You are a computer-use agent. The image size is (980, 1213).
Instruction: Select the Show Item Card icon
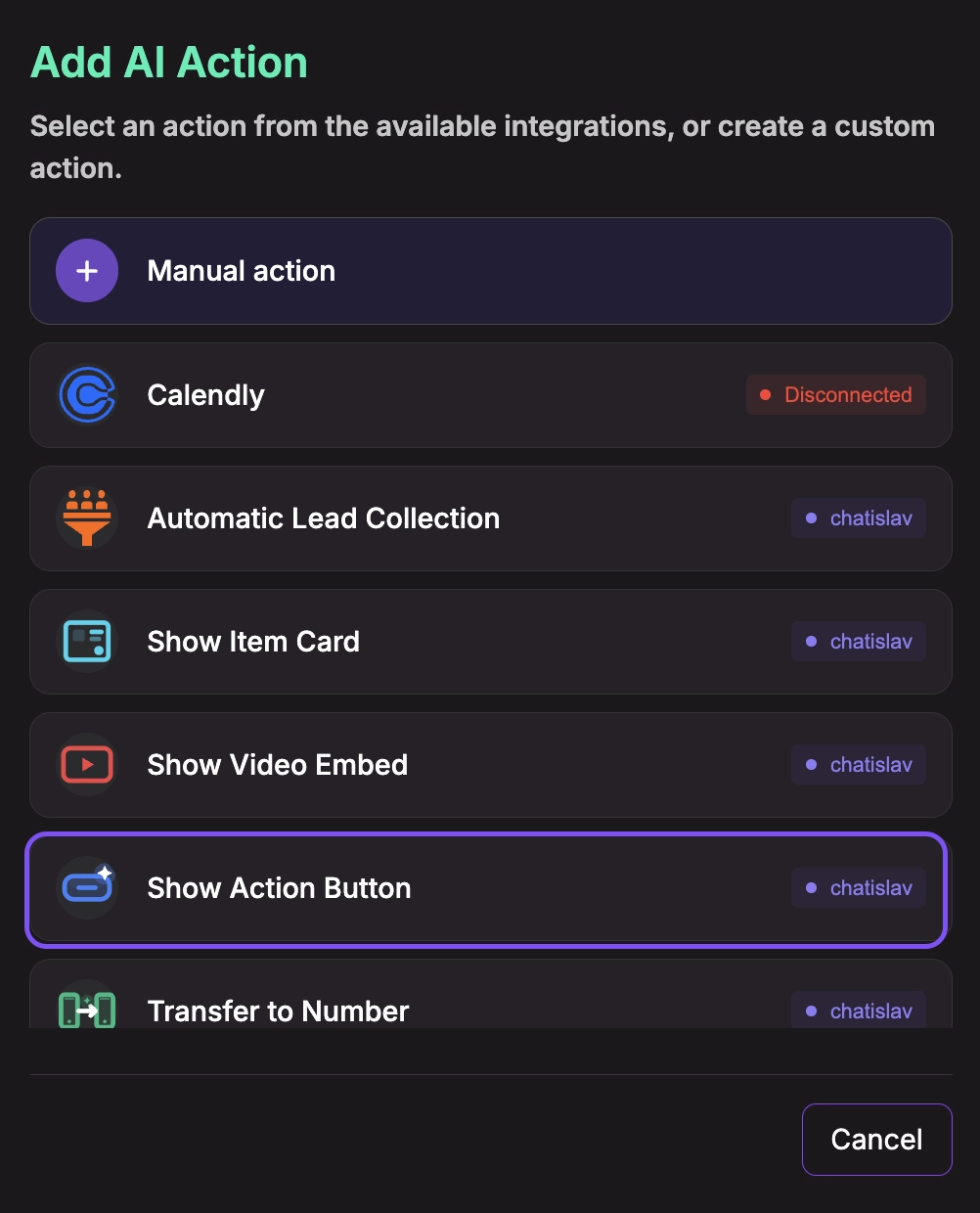point(86,641)
